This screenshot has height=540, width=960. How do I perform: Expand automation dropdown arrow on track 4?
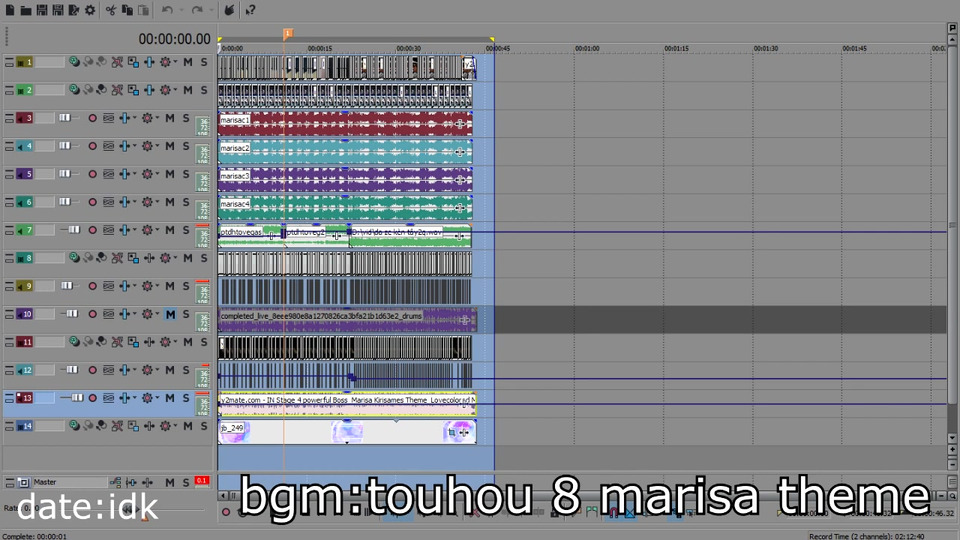(157, 146)
